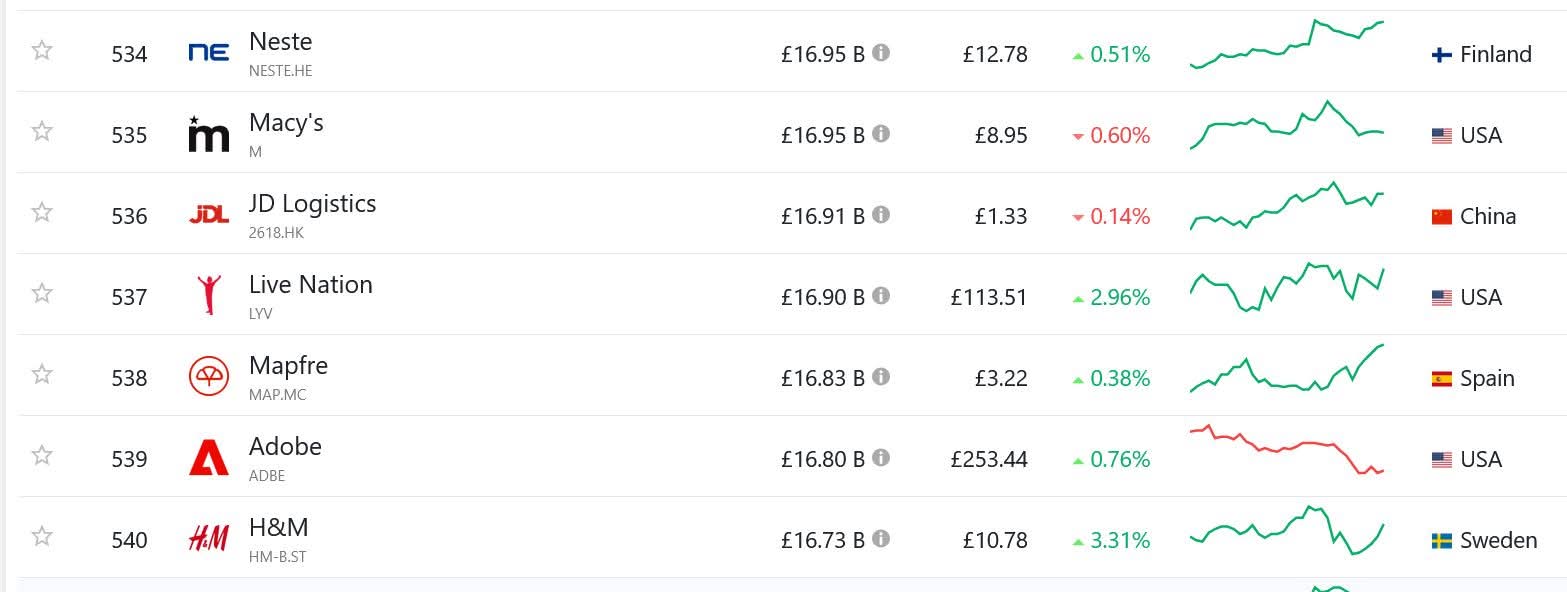The width and height of the screenshot is (1567, 592).
Task: Star Neste to add to favorites
Action: tap(41, 50)
